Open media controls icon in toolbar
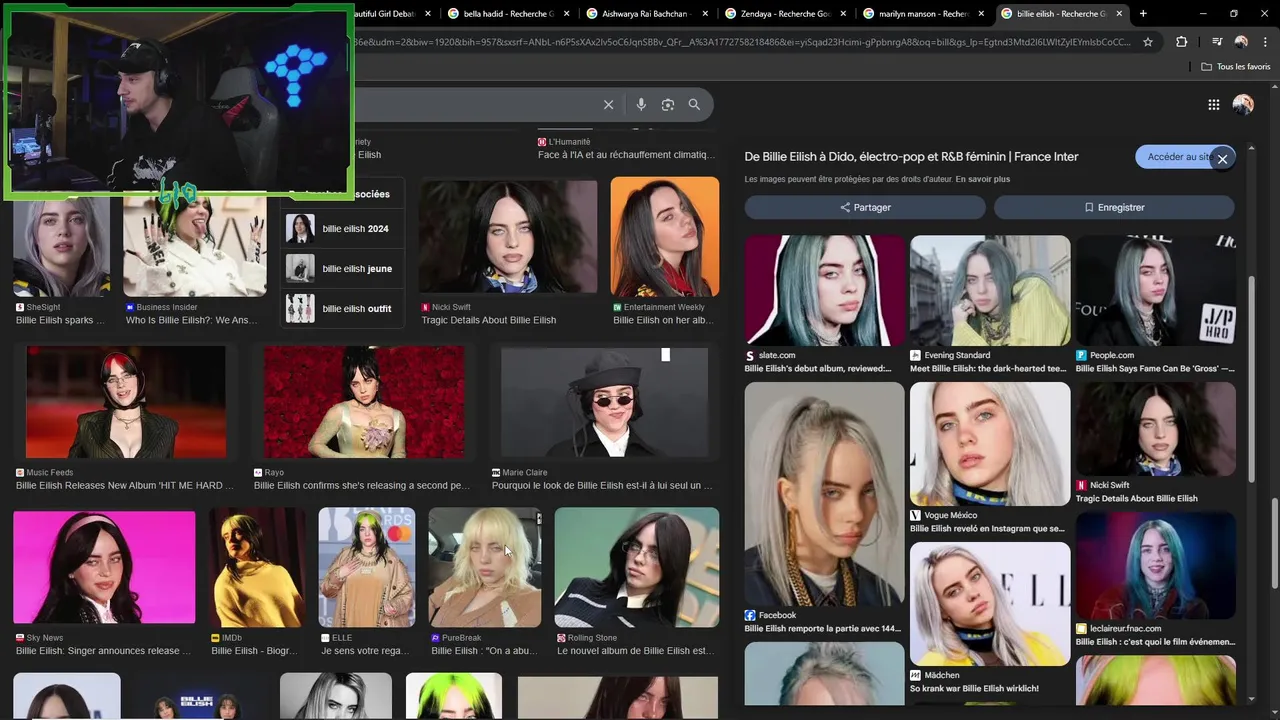The height and width of the screenshot is (720, 1280). click(1216, 42)
